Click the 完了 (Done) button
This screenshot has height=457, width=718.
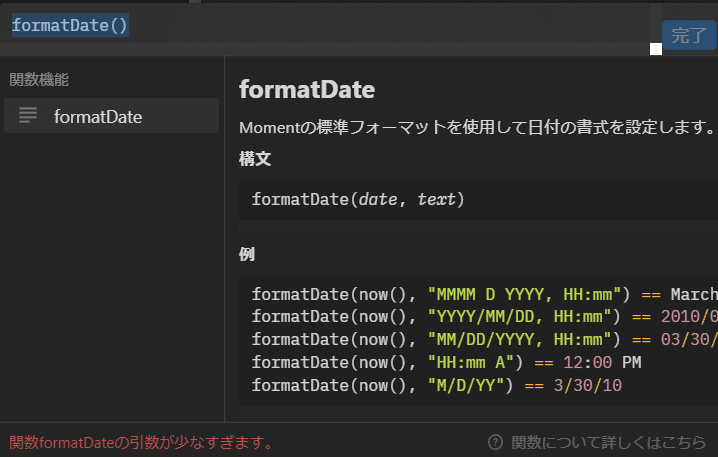[x=689, y=35]
